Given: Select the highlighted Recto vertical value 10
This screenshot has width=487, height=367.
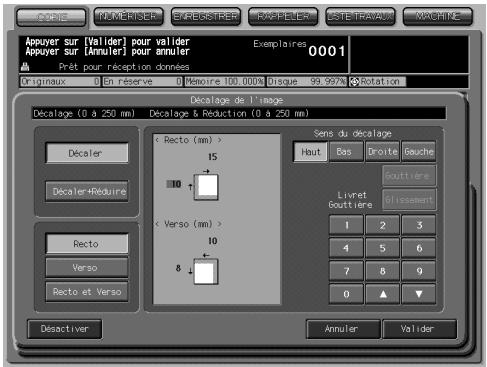Looking at the screenshot, I should [174, 184].
